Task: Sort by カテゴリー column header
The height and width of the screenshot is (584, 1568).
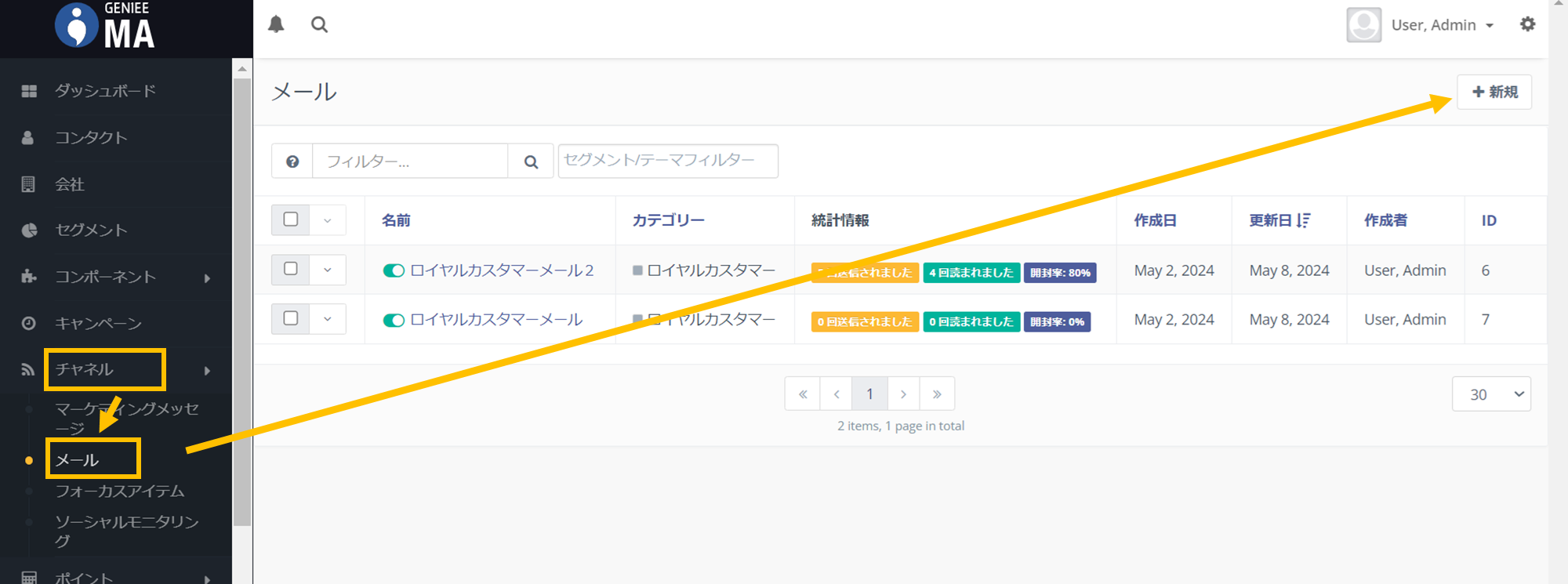Action: [669, 220]
